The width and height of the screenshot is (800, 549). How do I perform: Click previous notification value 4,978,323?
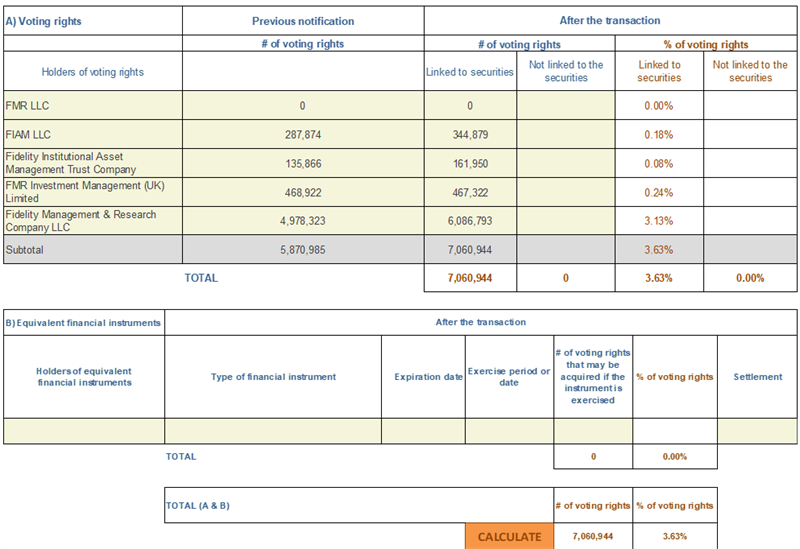tap(303, 221)
